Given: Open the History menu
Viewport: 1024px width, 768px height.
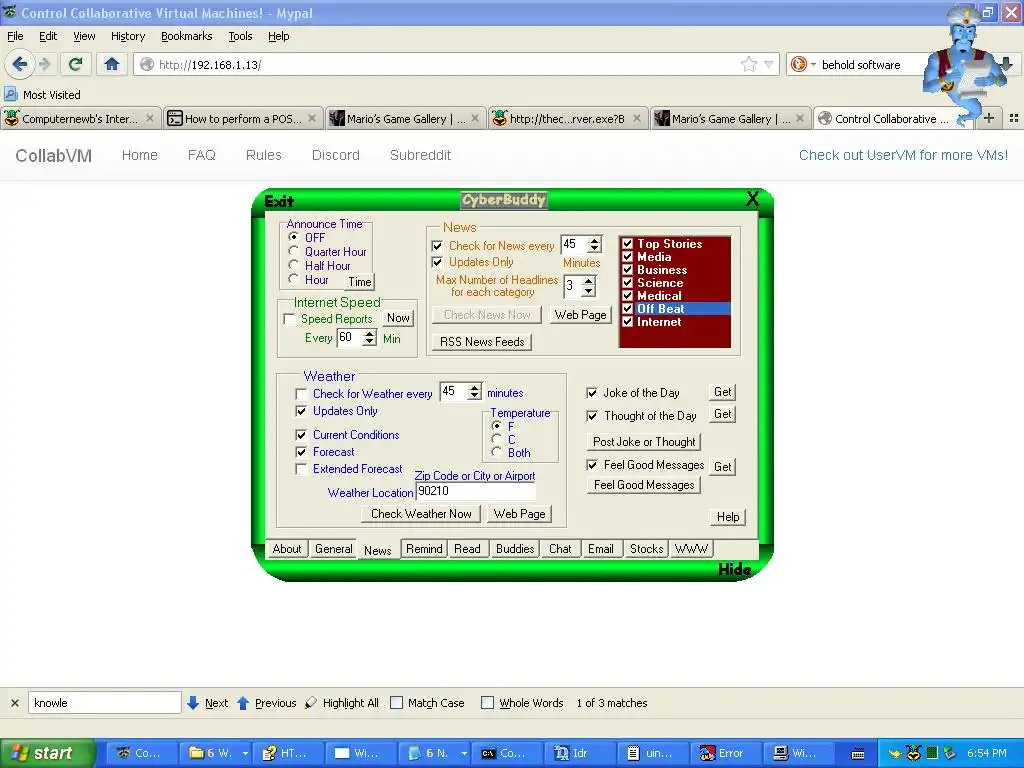Looking at the screenshot, I should 128,36.
